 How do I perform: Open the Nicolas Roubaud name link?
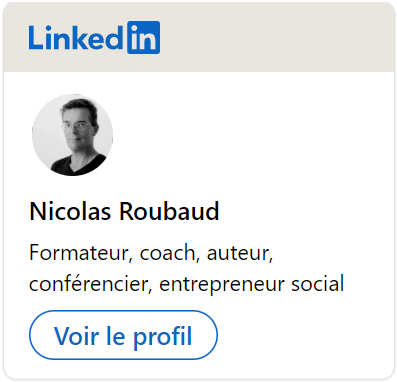point(124,211)
